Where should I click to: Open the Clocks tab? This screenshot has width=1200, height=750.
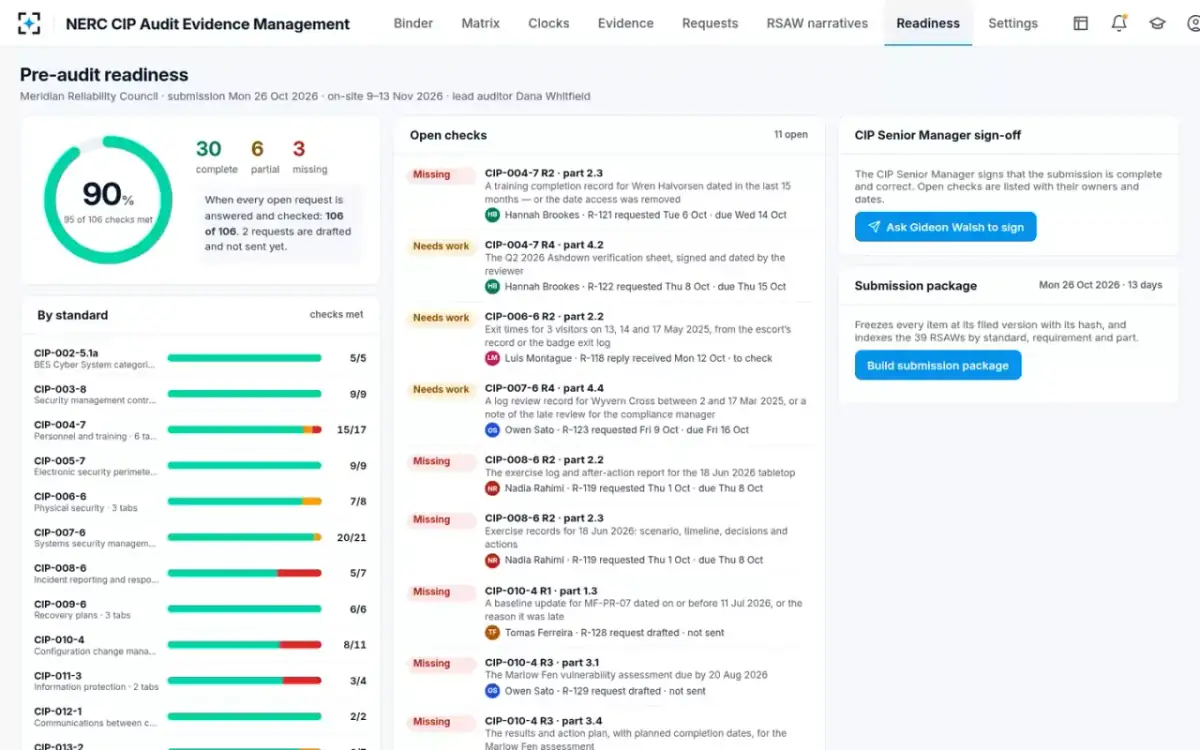pos(549,23)
